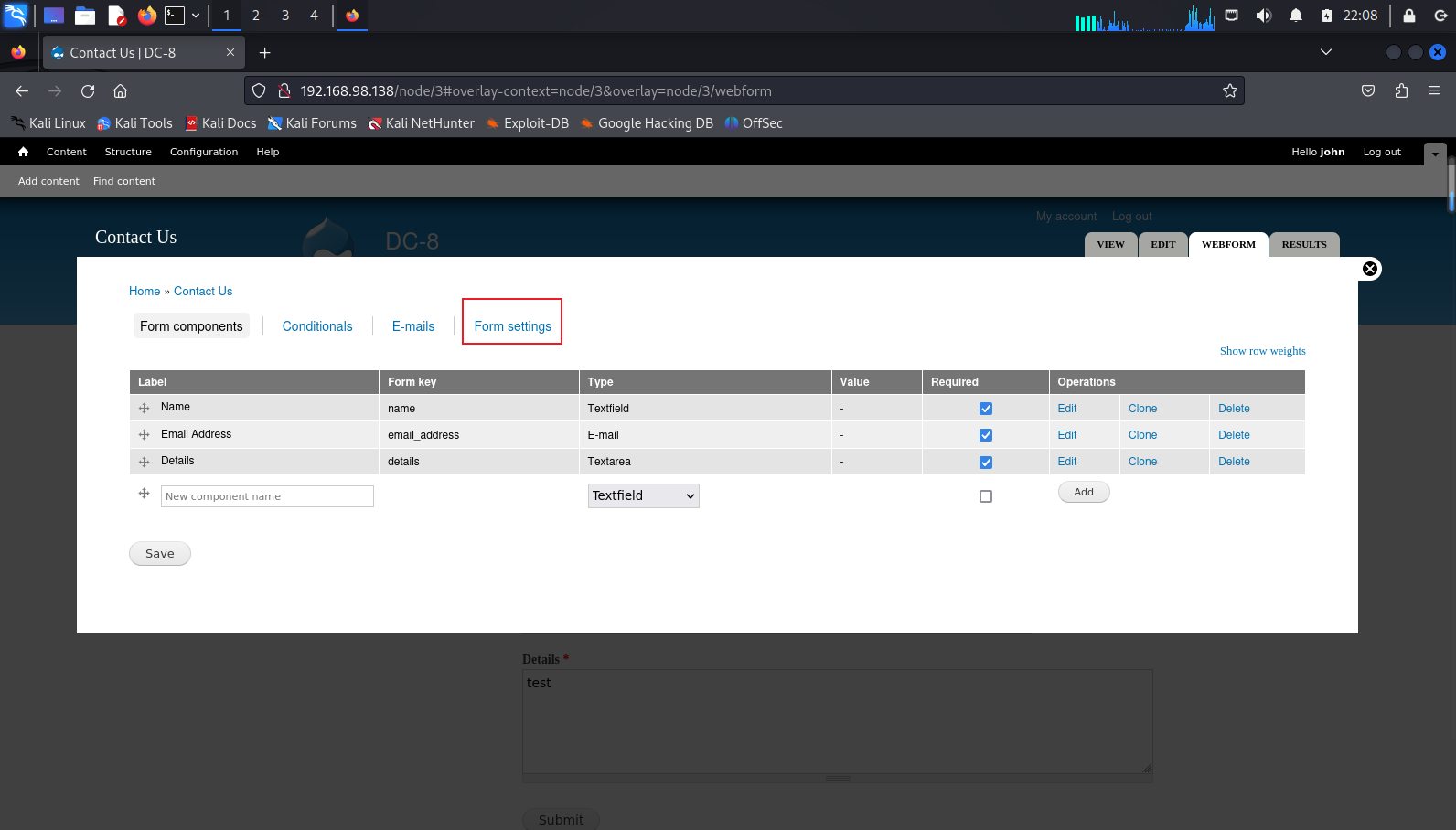1456x830 pixels.
Task: Click the New component name field
Action: click(x=267, y=496)
